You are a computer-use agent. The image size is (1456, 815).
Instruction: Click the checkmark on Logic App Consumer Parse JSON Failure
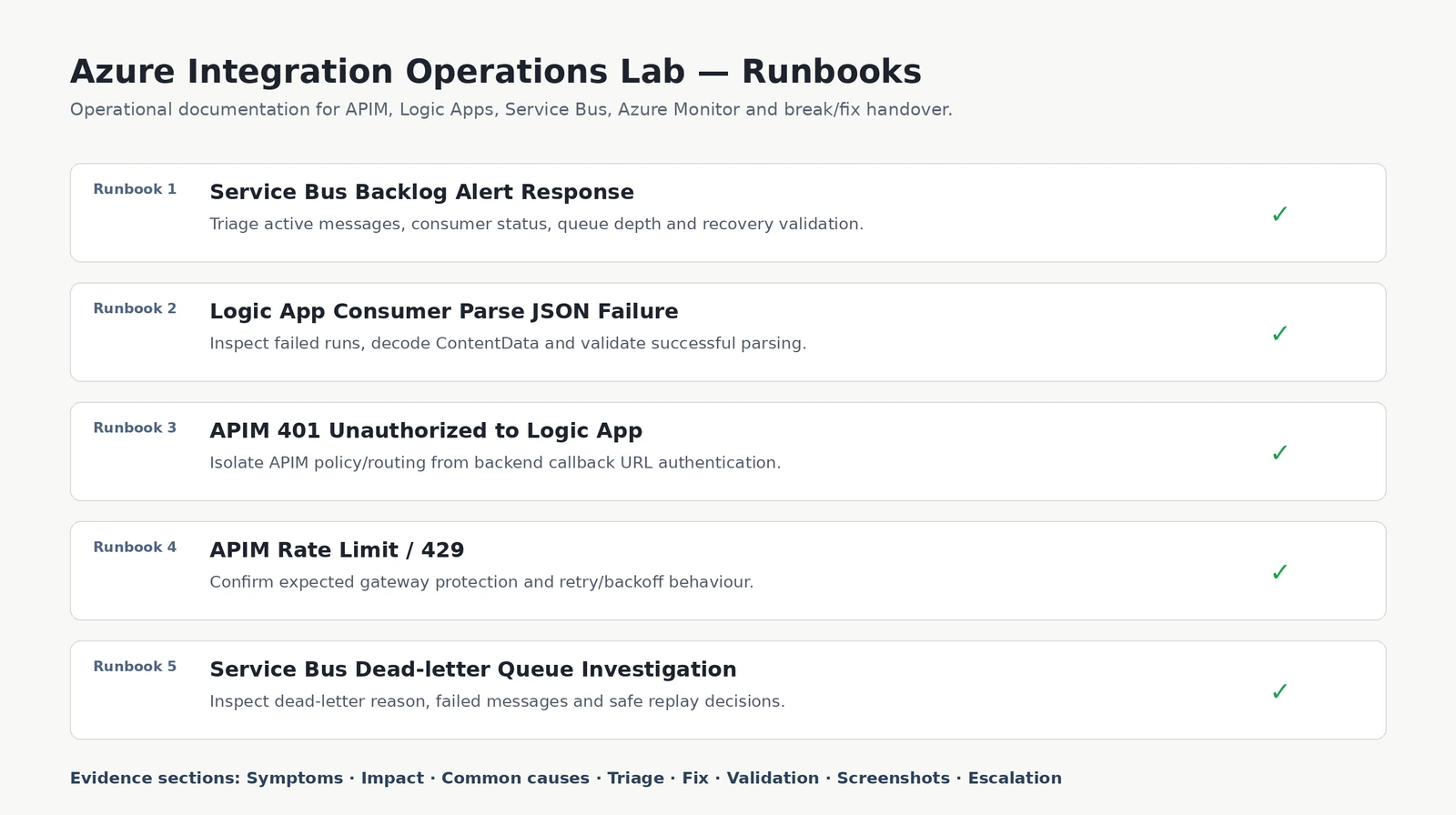[x=1279, y=333]
